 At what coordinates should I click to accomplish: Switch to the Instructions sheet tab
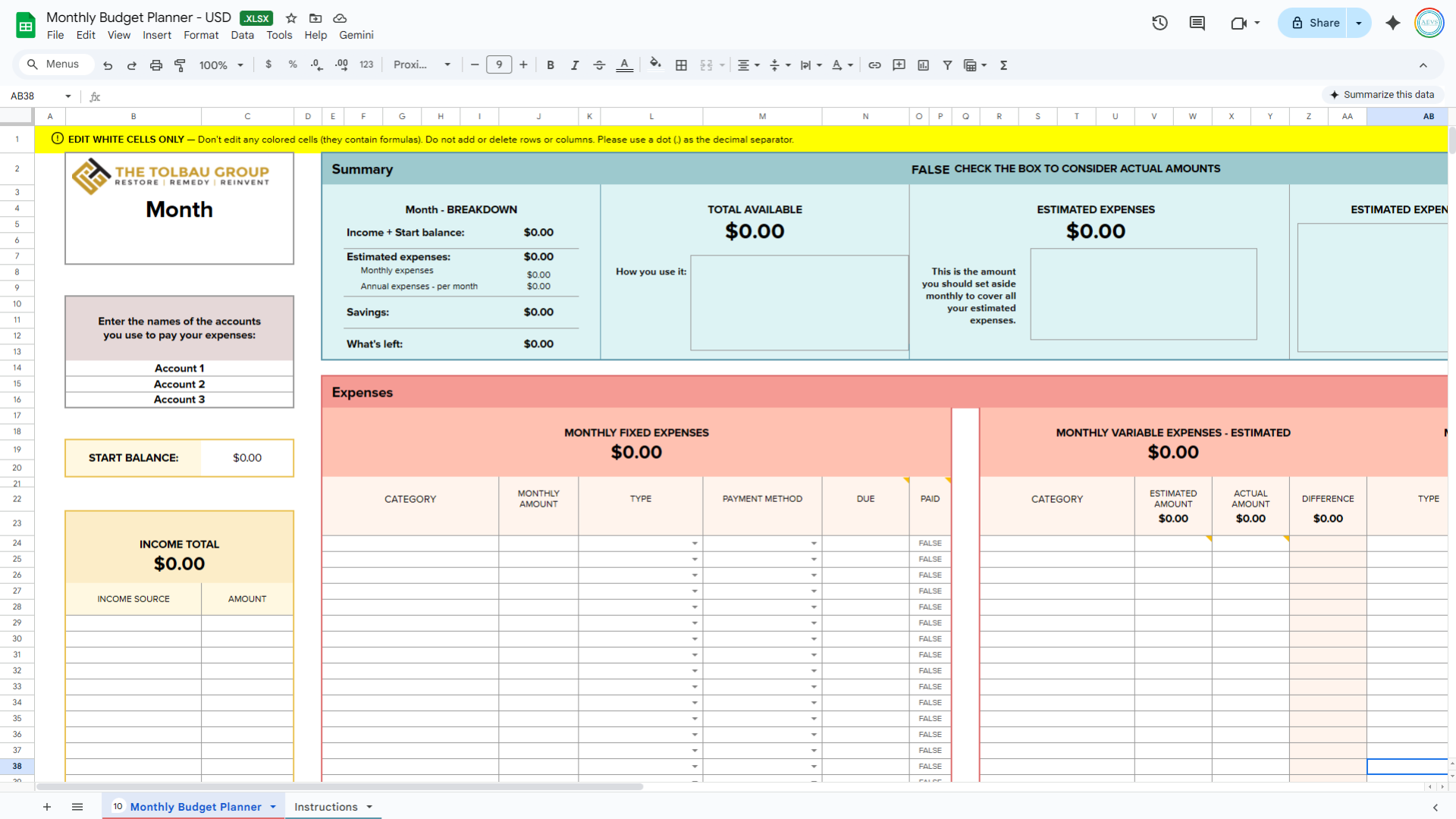(325, 807)
